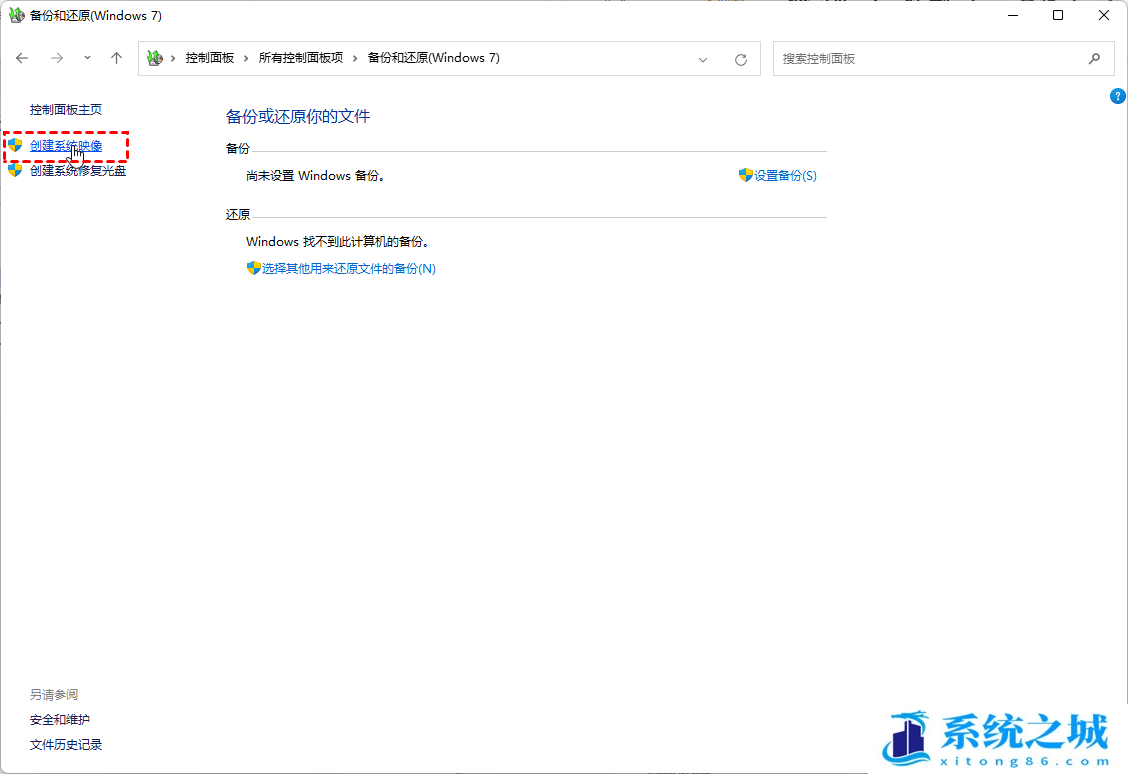Click the search magnifier icon

(1094, 59)
